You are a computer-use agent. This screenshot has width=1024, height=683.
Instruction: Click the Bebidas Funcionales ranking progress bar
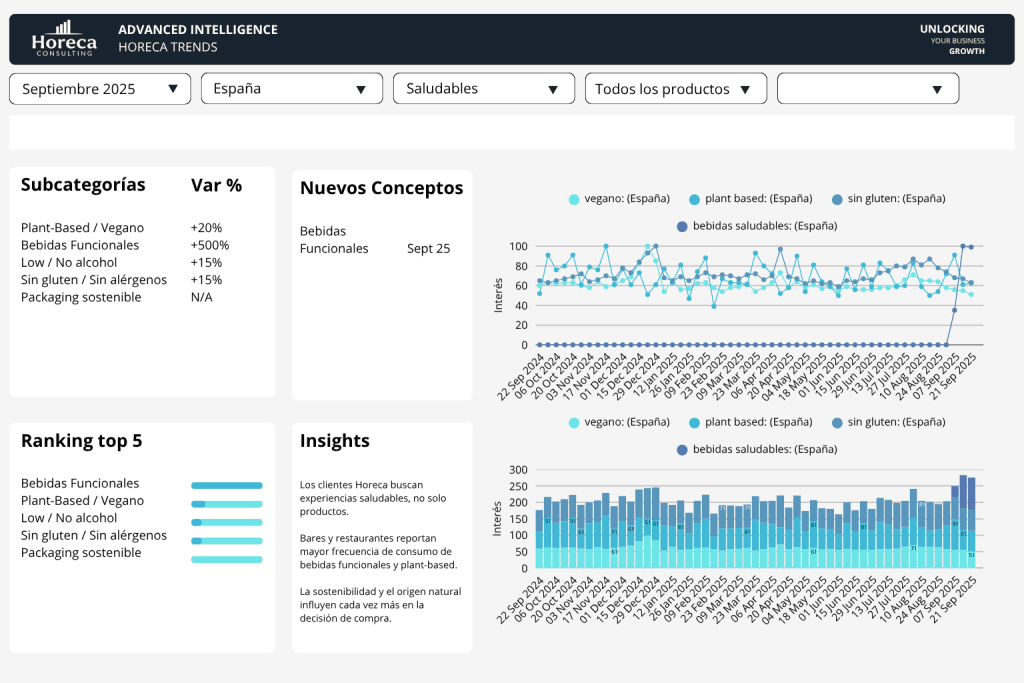tap(226, 484)
